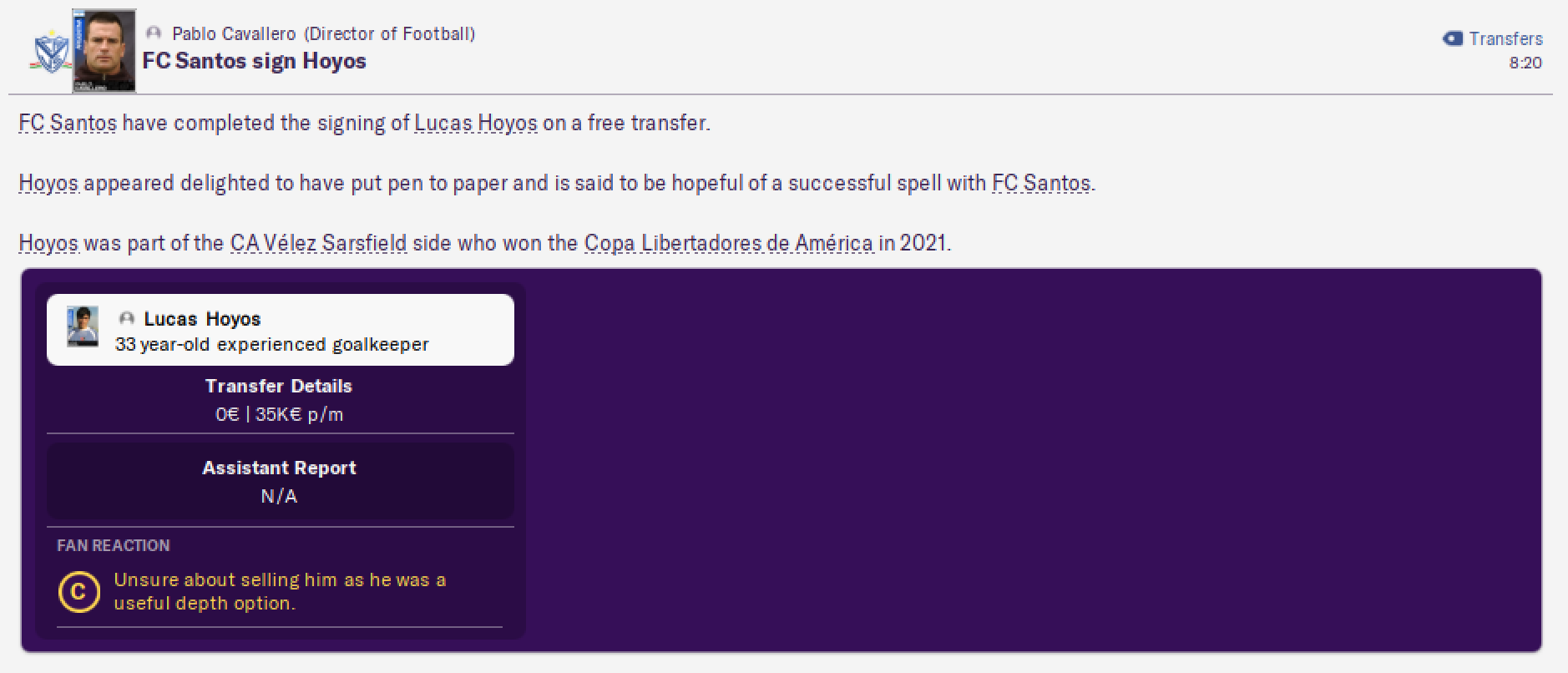Click the fan reaction C grade icon

click(x=78, y=592)
